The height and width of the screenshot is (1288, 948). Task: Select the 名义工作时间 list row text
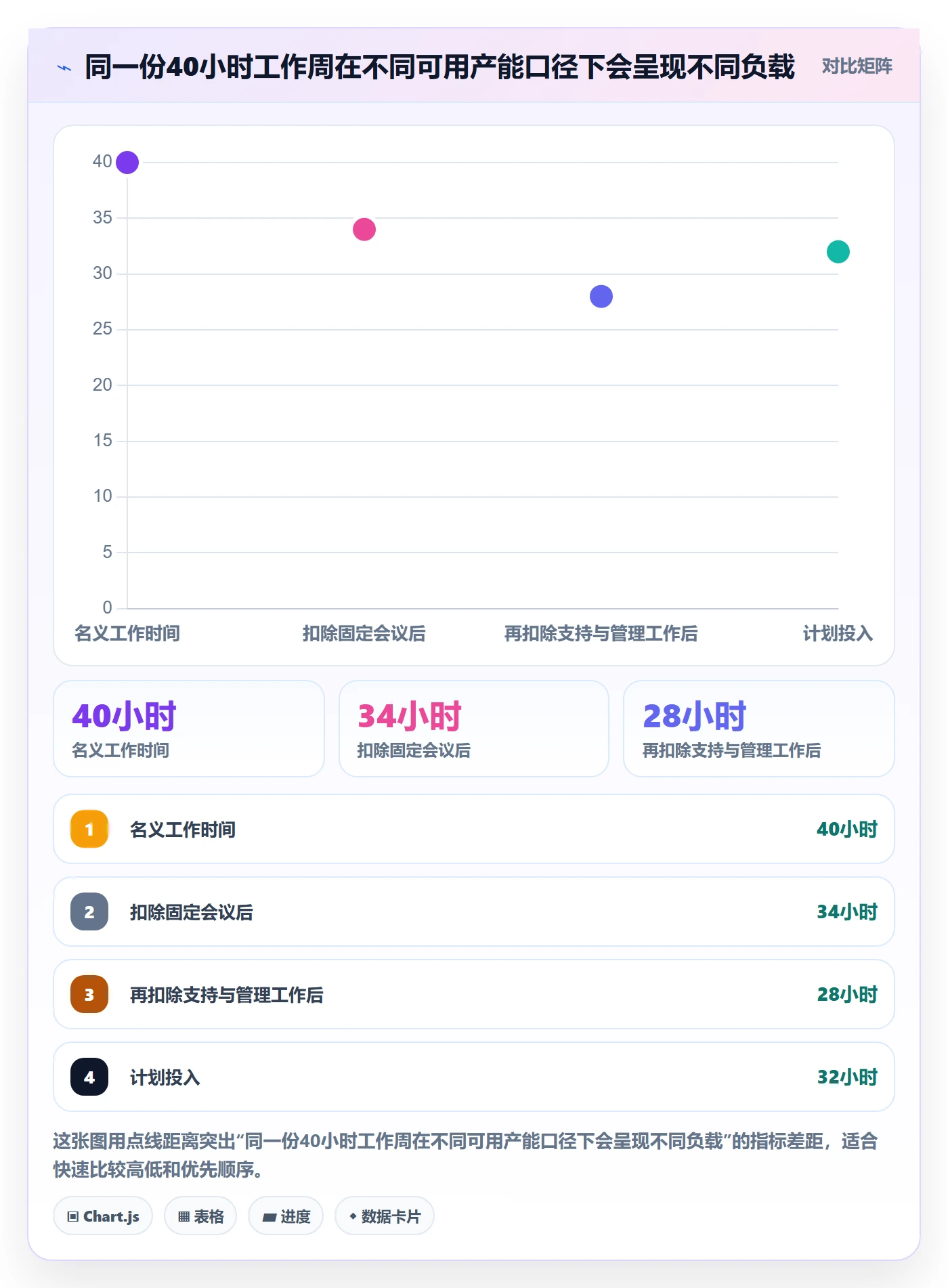tap(183, 830)
